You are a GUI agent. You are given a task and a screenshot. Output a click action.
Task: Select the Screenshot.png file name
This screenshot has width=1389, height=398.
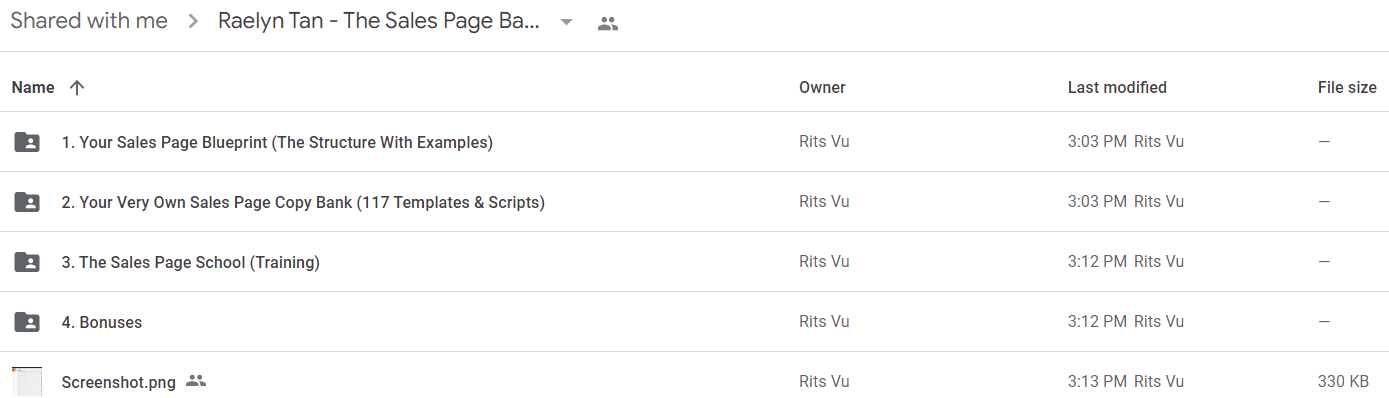(118, 382)
